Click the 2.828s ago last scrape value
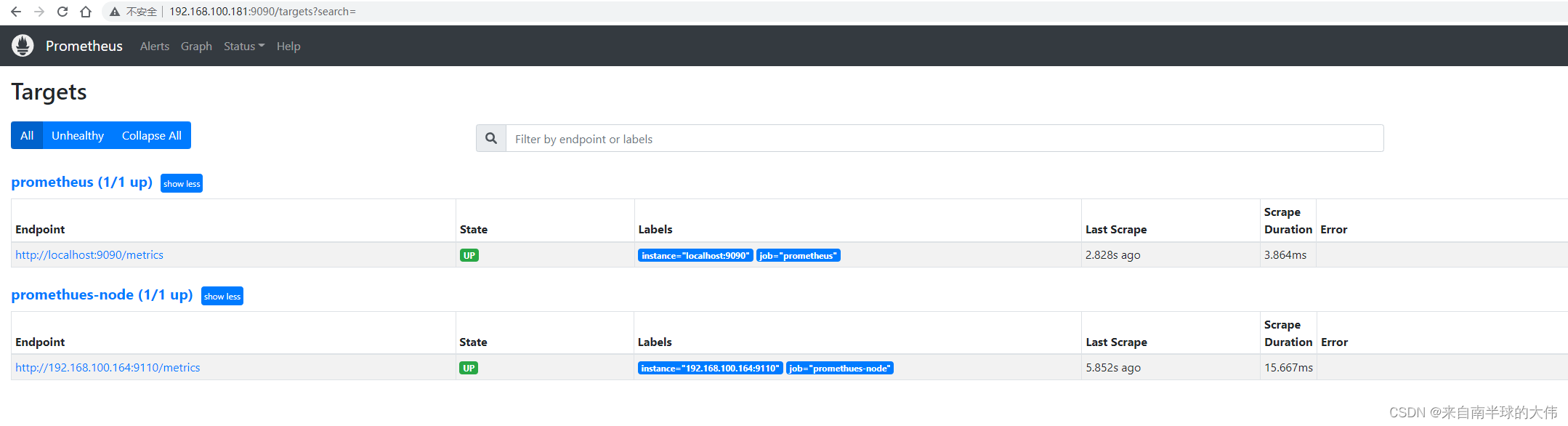The image size is (1568, 426). click(1113, 254)
